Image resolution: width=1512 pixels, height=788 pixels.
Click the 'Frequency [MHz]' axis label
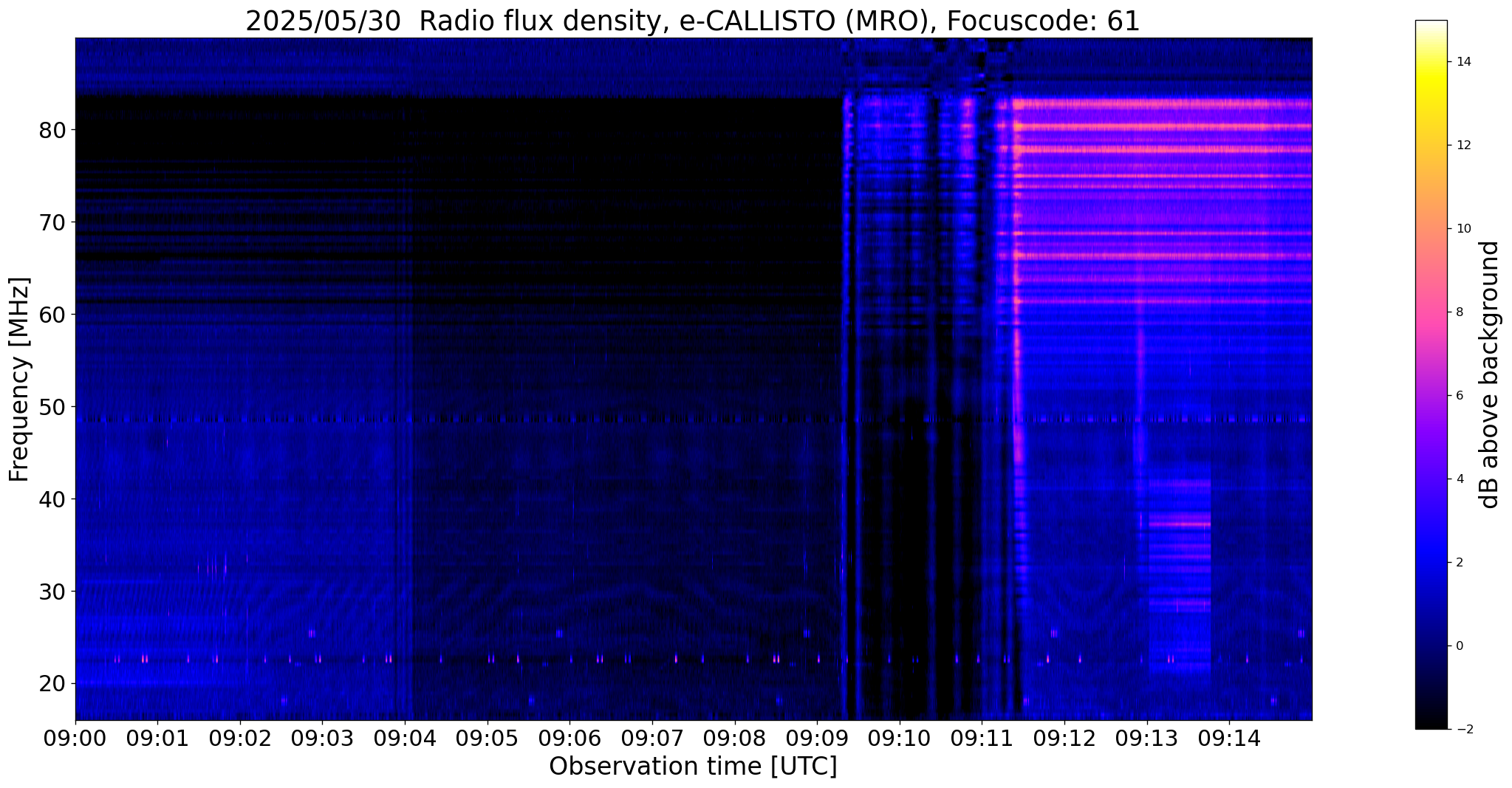[19, 380]
